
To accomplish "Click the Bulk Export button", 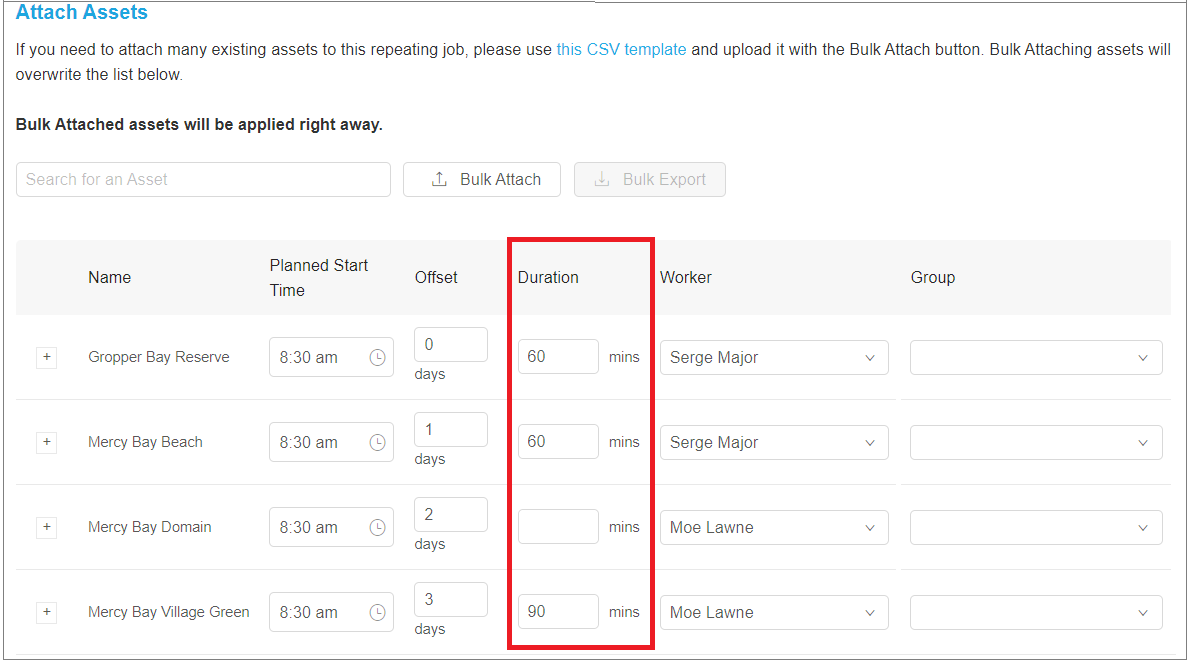I will [650, 180].
